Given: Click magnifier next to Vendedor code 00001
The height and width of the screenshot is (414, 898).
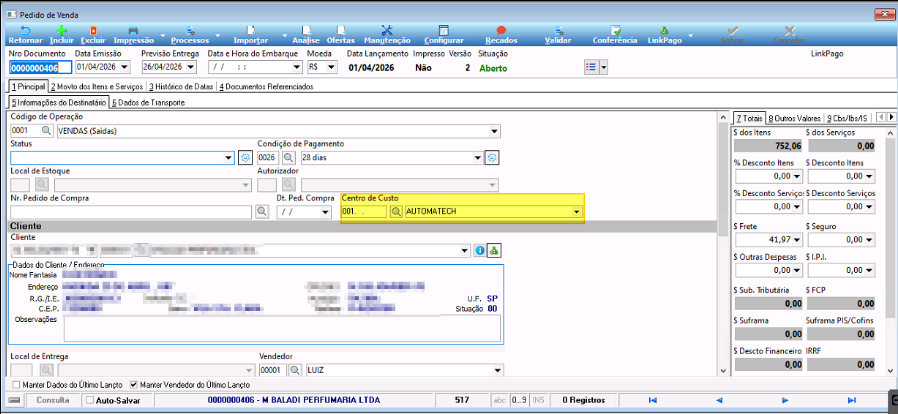Looking at the screenshot, I should pyautogui.click(x=294, y=370).
